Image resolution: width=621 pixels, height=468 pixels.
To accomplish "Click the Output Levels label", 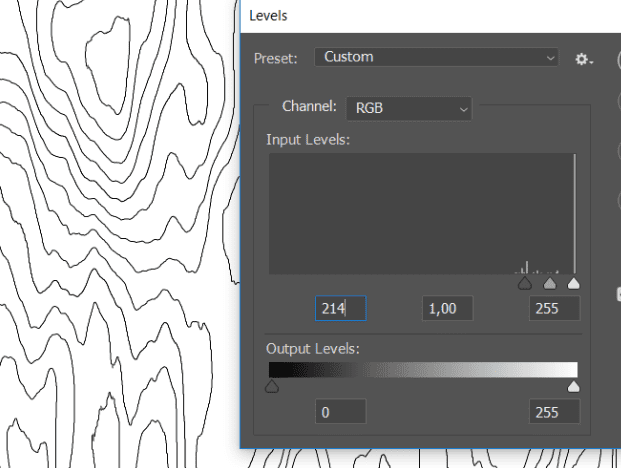I will [313, 349].
